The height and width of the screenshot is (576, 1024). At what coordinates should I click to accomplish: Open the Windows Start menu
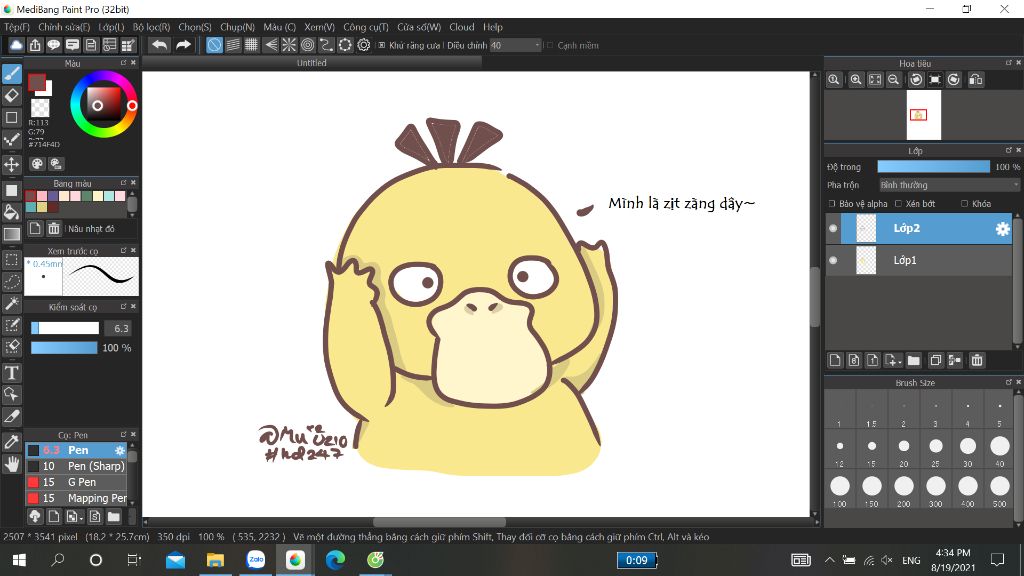click(19, 560)
